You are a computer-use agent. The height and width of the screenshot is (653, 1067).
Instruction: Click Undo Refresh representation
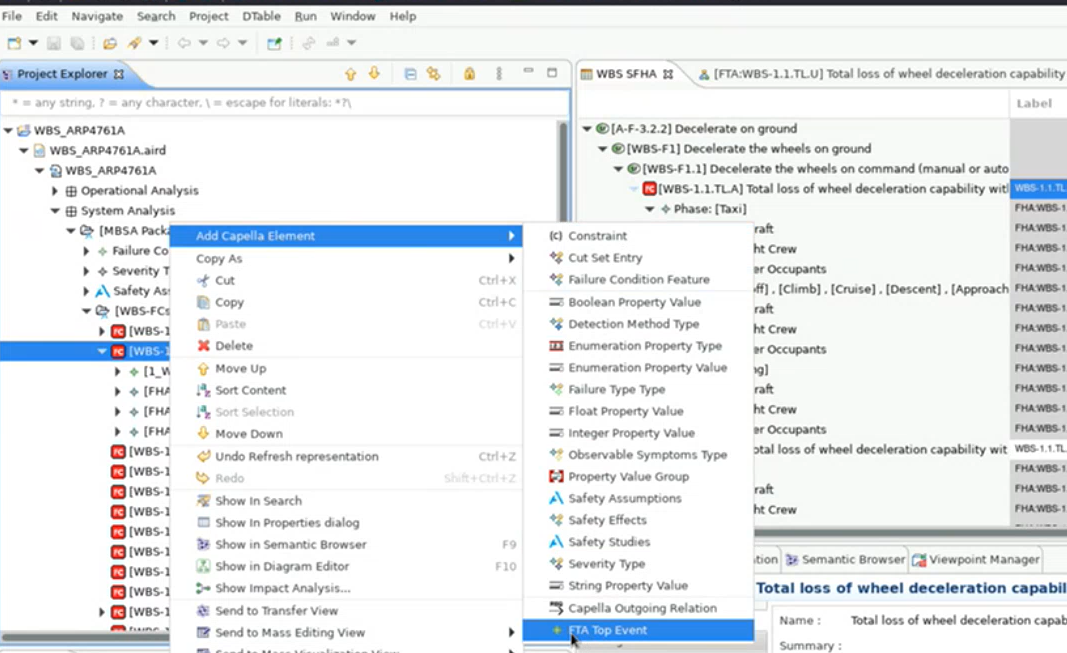tap(346, 456)
